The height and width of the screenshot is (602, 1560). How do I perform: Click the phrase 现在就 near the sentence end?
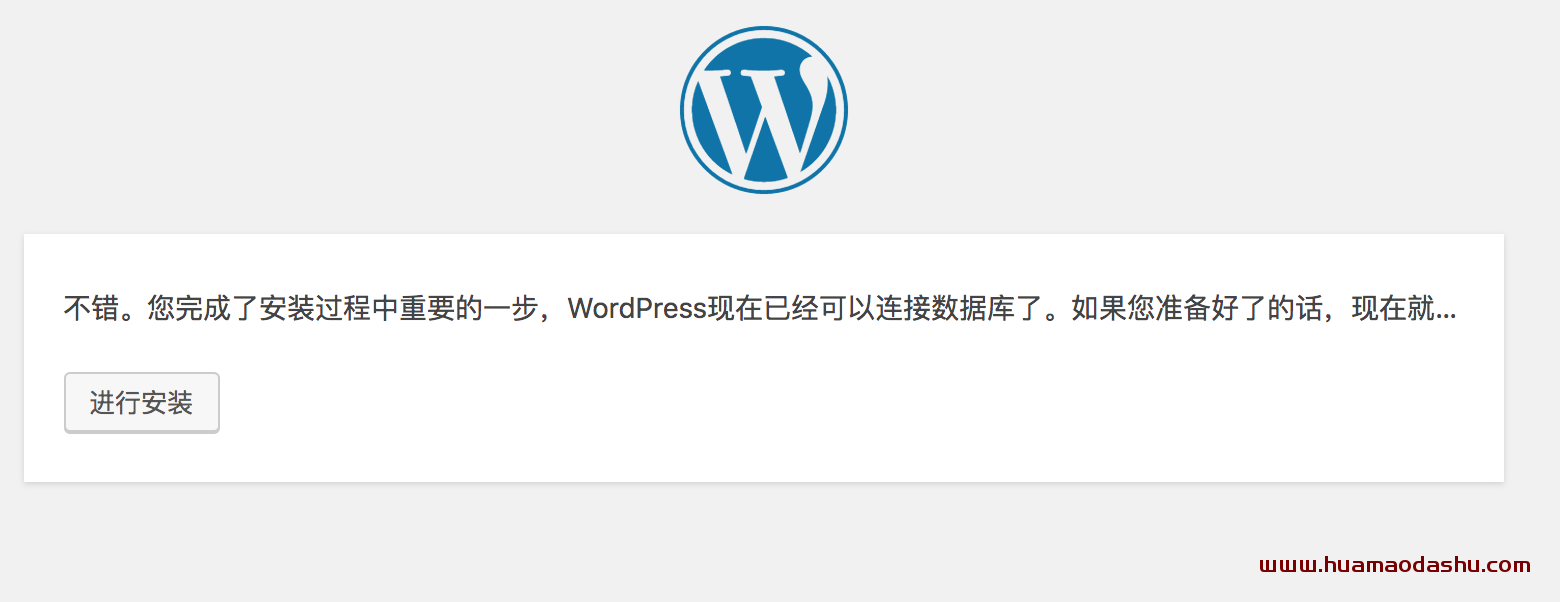click(1394, 308)
